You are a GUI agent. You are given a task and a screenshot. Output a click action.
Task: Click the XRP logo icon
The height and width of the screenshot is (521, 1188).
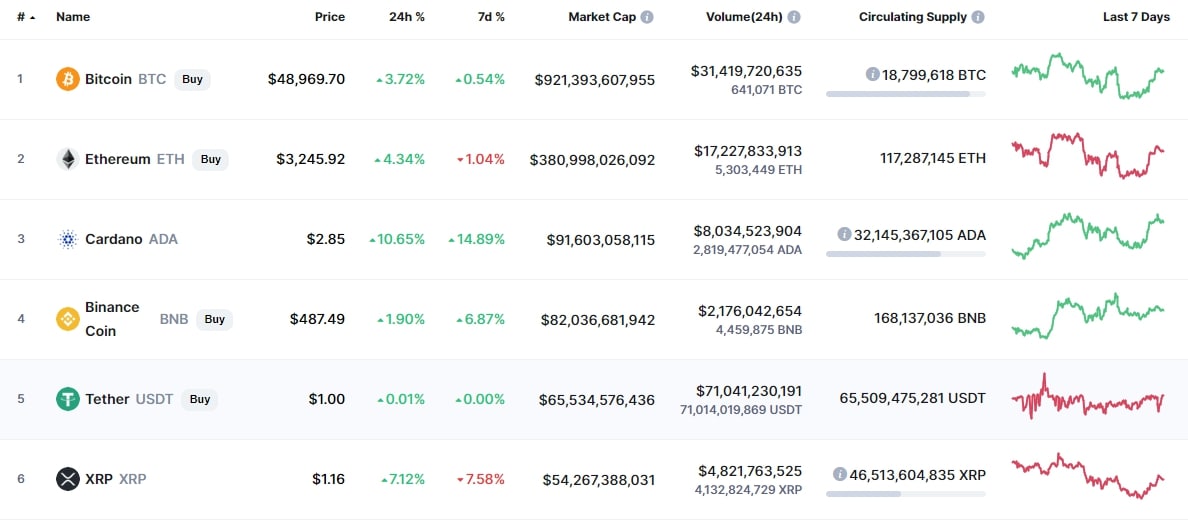tap(67, 479)
